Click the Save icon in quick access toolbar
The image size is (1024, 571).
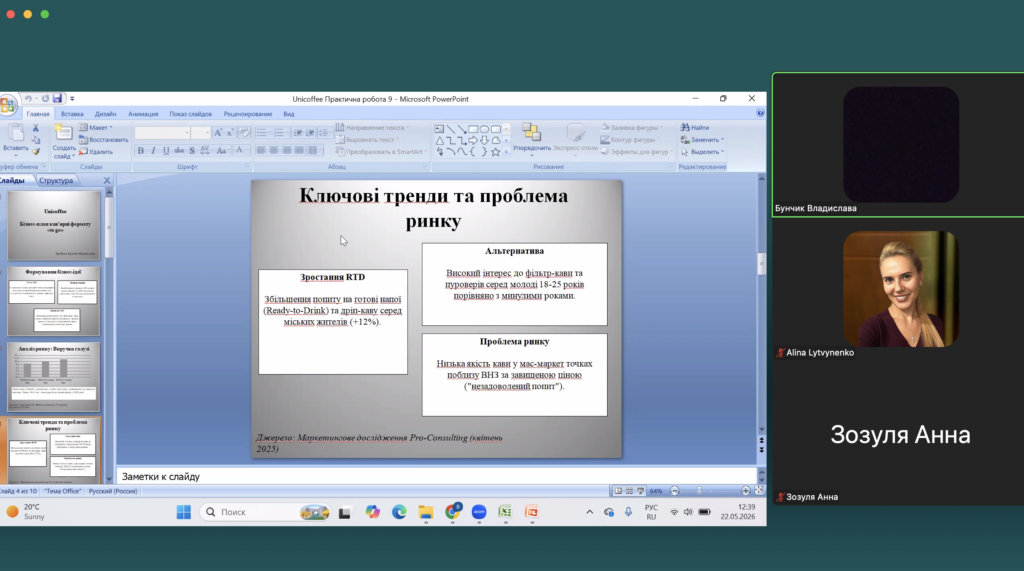[x=57, y=99]
